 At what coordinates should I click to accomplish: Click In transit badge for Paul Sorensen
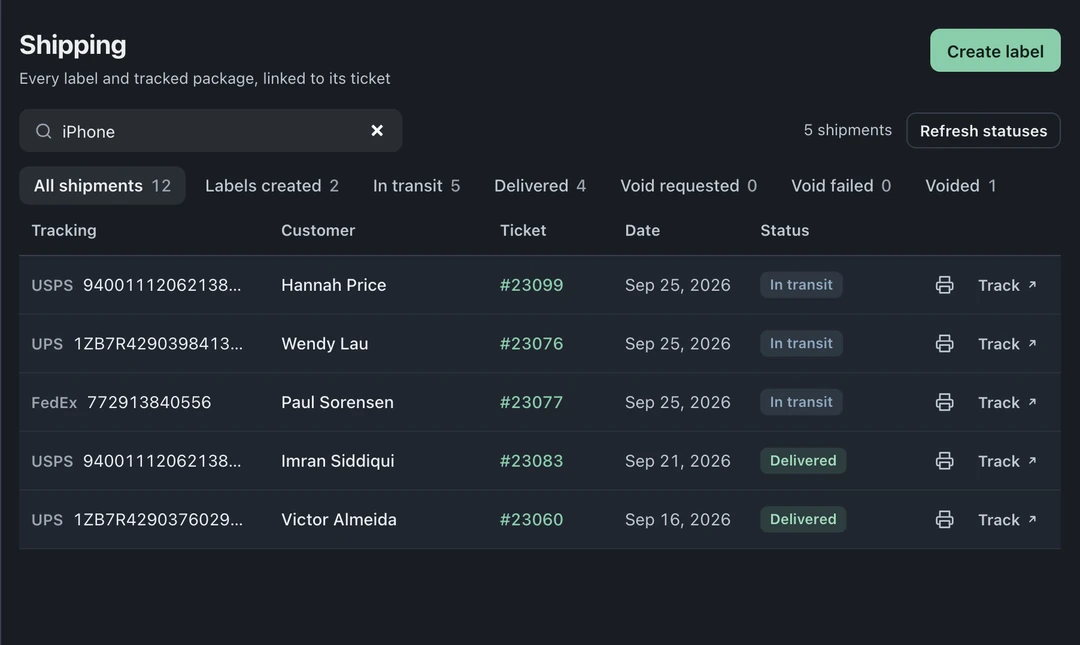click(801, 402)
